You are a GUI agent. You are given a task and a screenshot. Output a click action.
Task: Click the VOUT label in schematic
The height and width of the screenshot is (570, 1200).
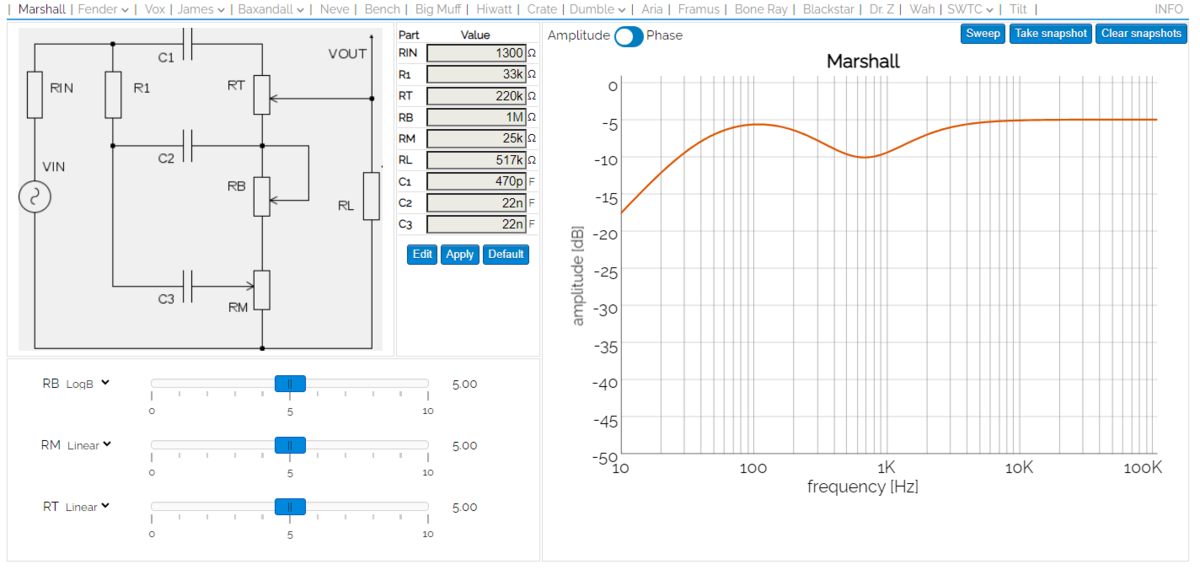(347, 54)
